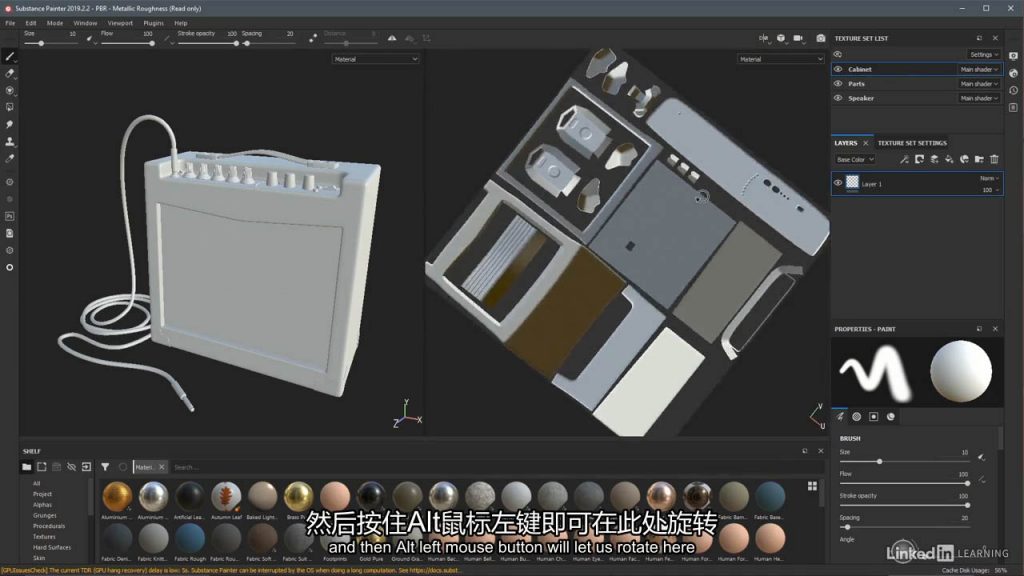Open Layer 1 blend mode dropdown

[989, 178]
